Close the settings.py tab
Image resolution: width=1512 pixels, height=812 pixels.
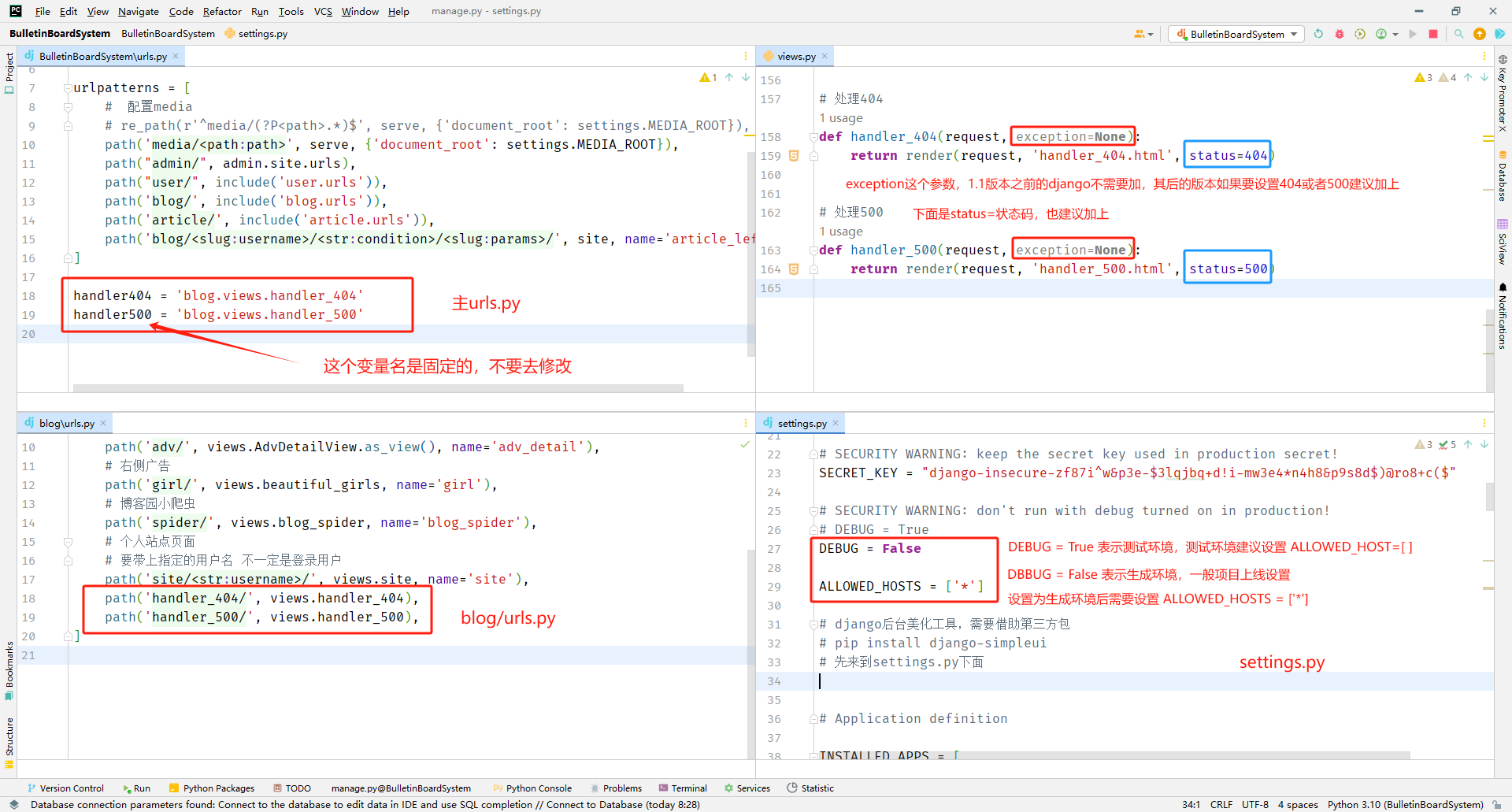tap(836, 423)
